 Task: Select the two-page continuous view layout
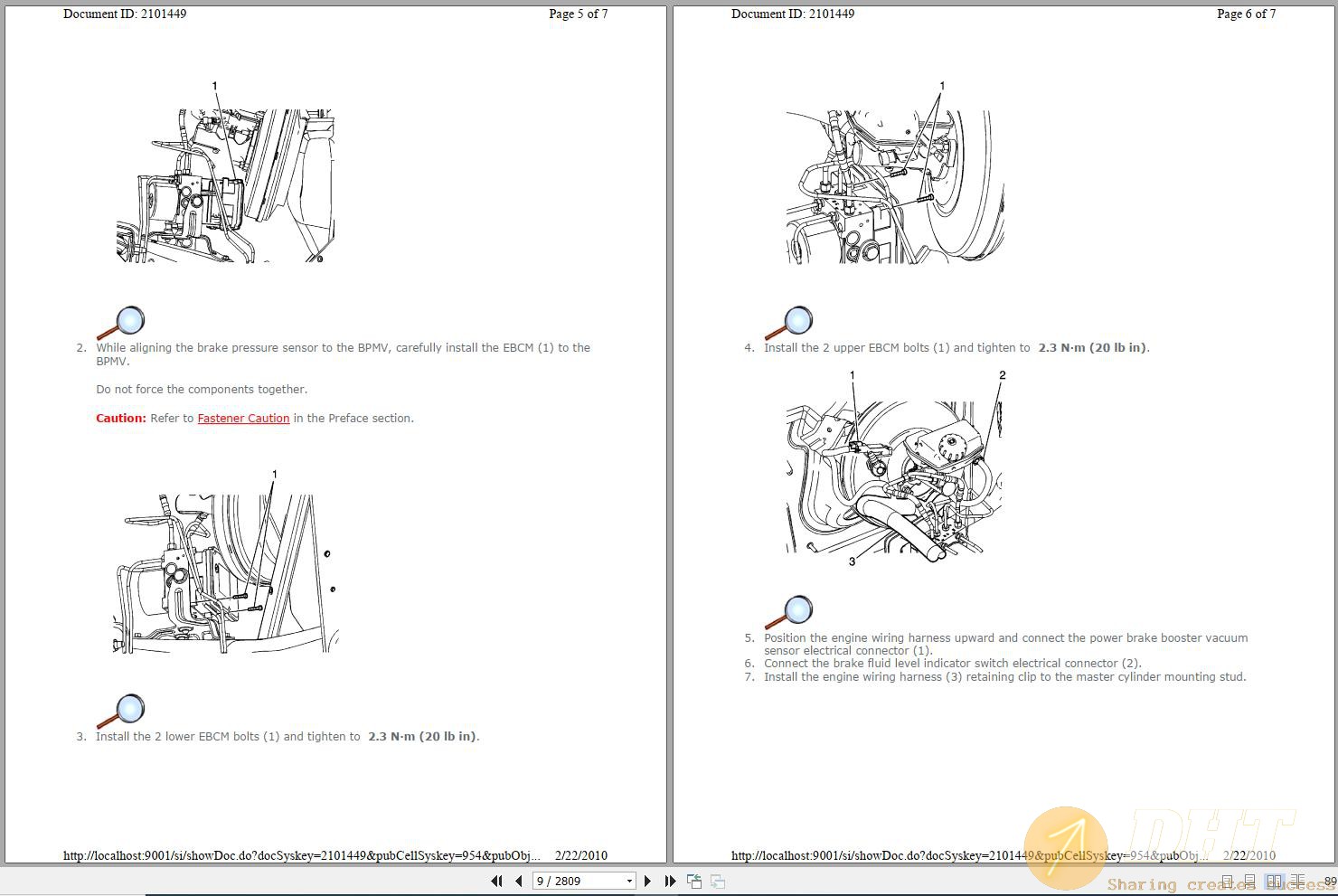pyautogui.click(x=1297, y=882)
